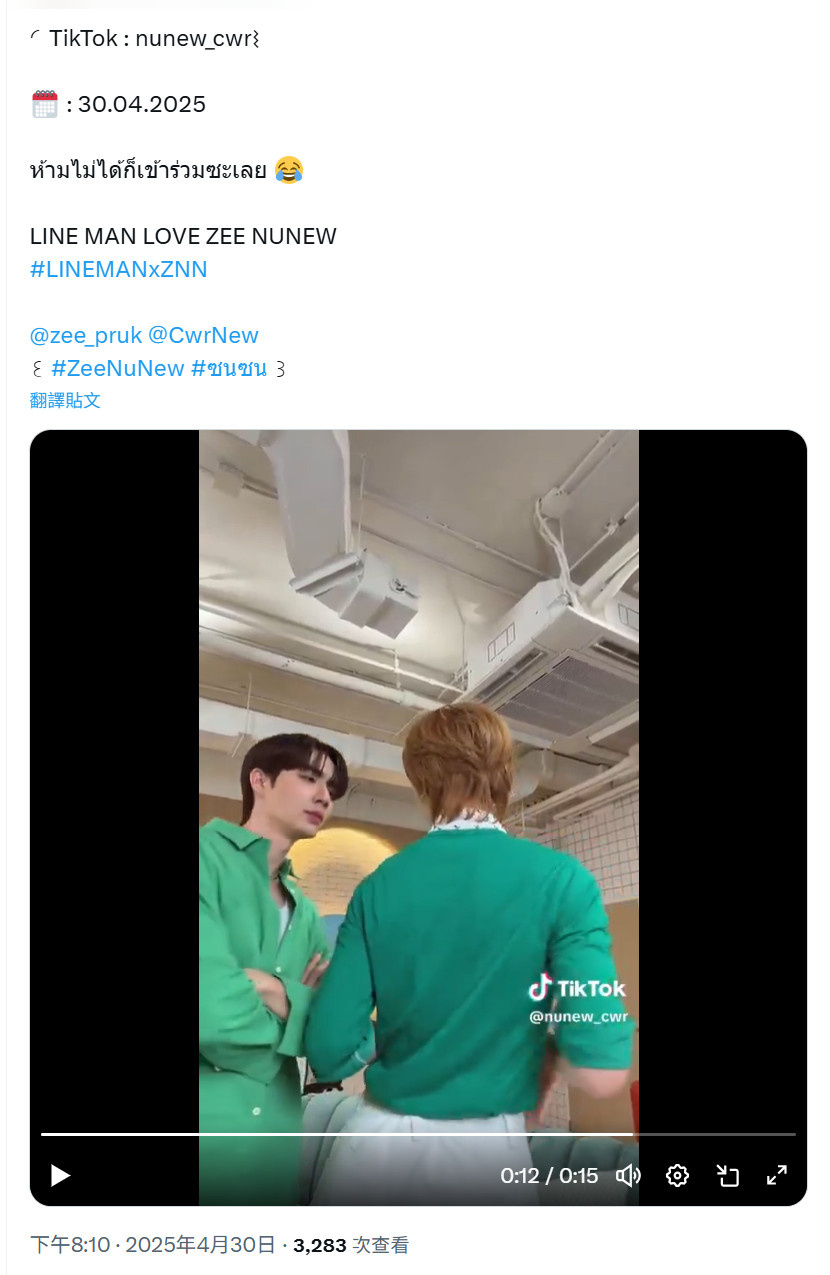Click the TikTok logo watermark in the video
This screenshot has width=830, height=1275.
pyautogui.click(x=577, y=988)
